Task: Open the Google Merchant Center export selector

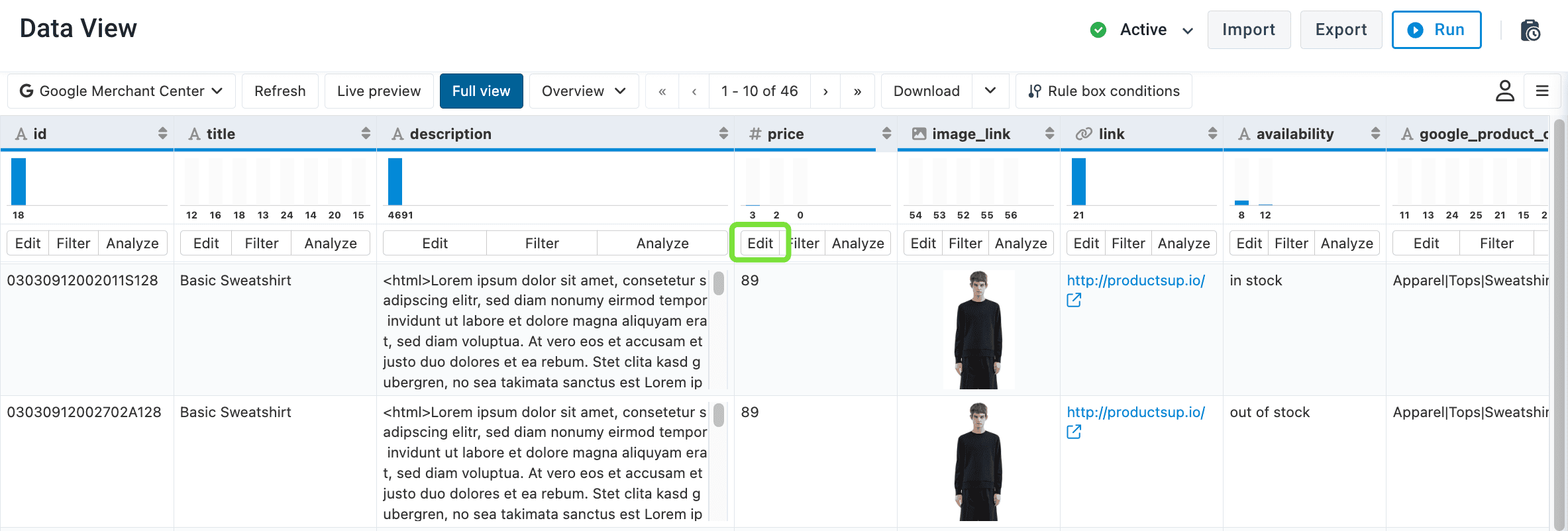Action: pyautogui.click(x=121, y=91)
